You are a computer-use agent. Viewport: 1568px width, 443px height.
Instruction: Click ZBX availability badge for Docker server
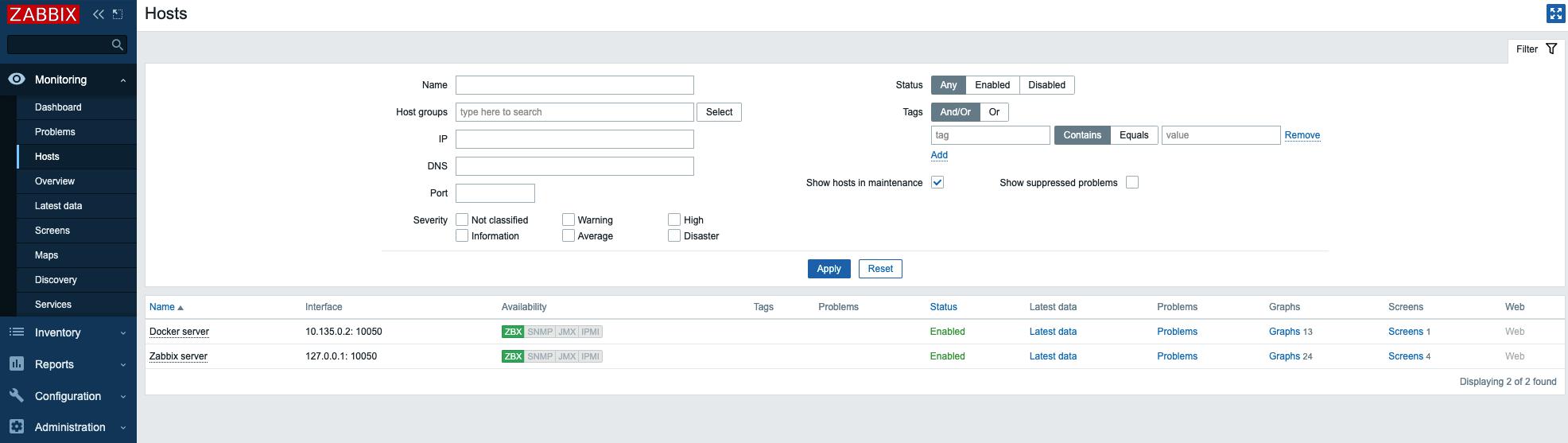[x=513, y=332]
